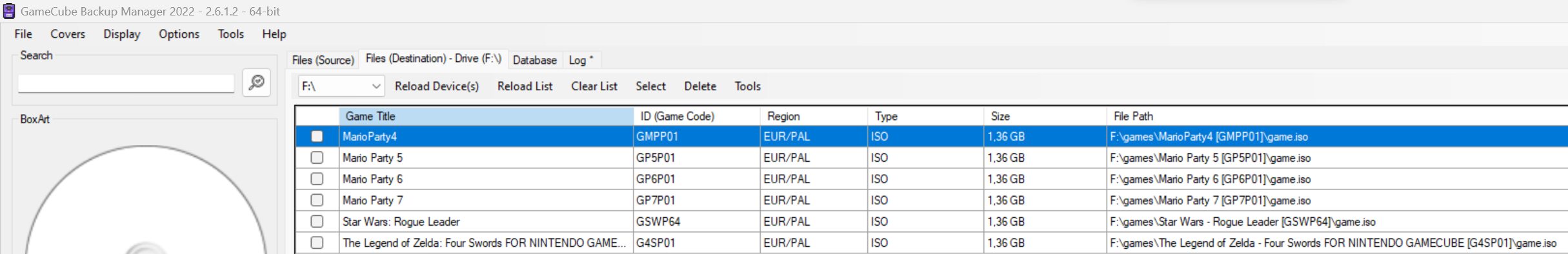Viewport: 1568px width, 254px height.
Task: Click game code GP6P01
Action: click(x=656, y=179)
